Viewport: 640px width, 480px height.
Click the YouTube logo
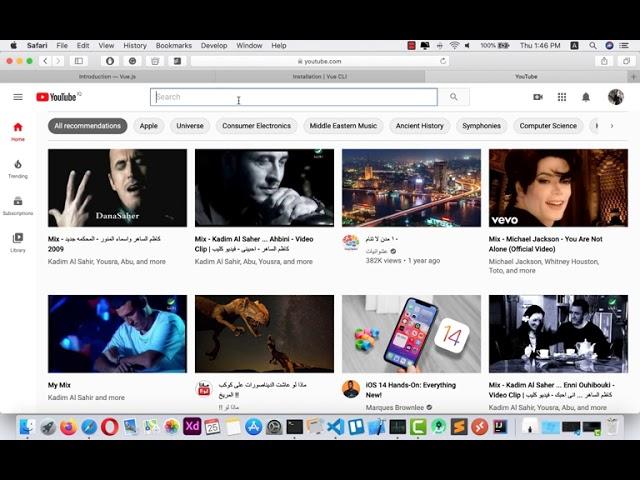click(58, 97)
